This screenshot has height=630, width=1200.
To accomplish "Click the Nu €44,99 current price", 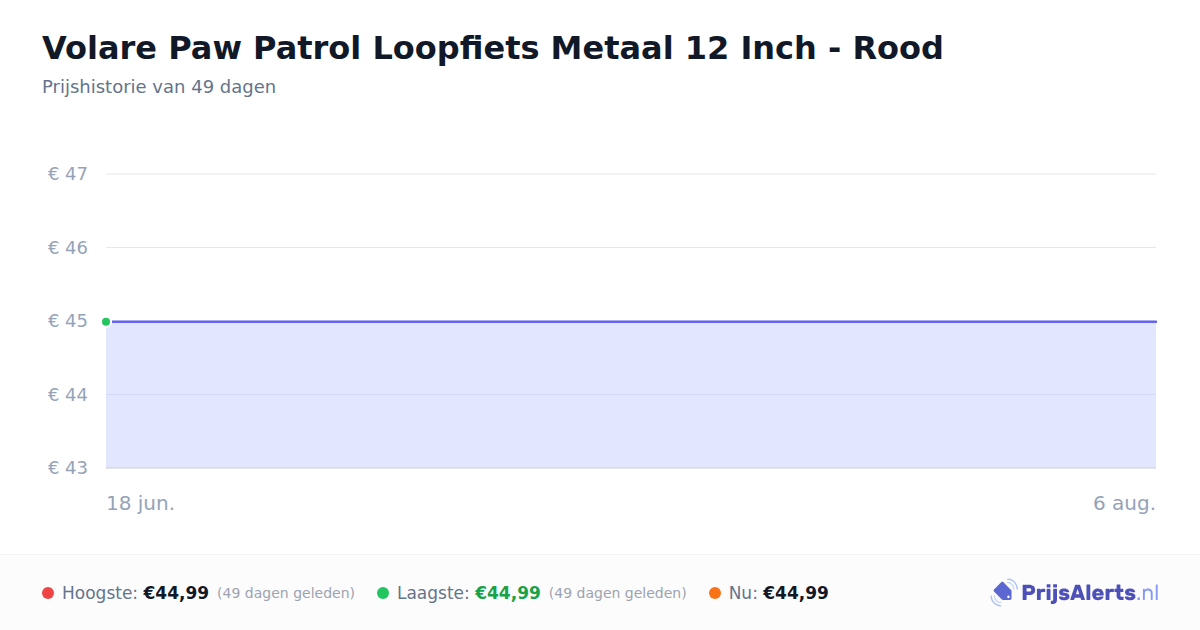I will point(796,593).
